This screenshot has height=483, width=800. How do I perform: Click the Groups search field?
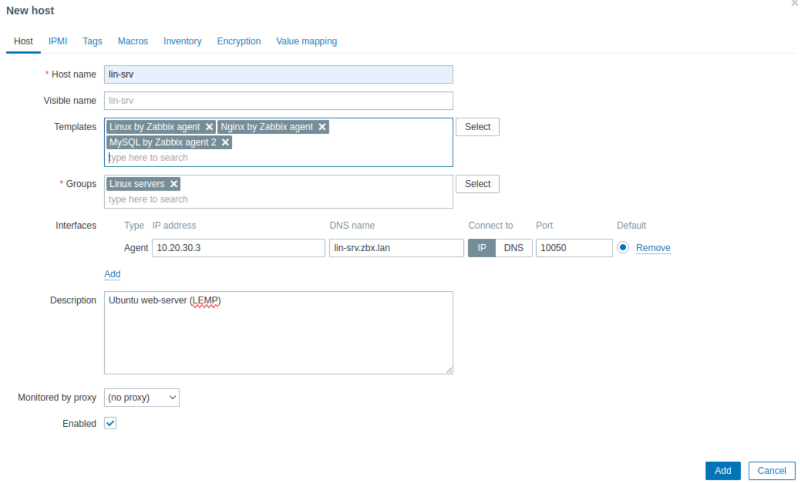279,199
